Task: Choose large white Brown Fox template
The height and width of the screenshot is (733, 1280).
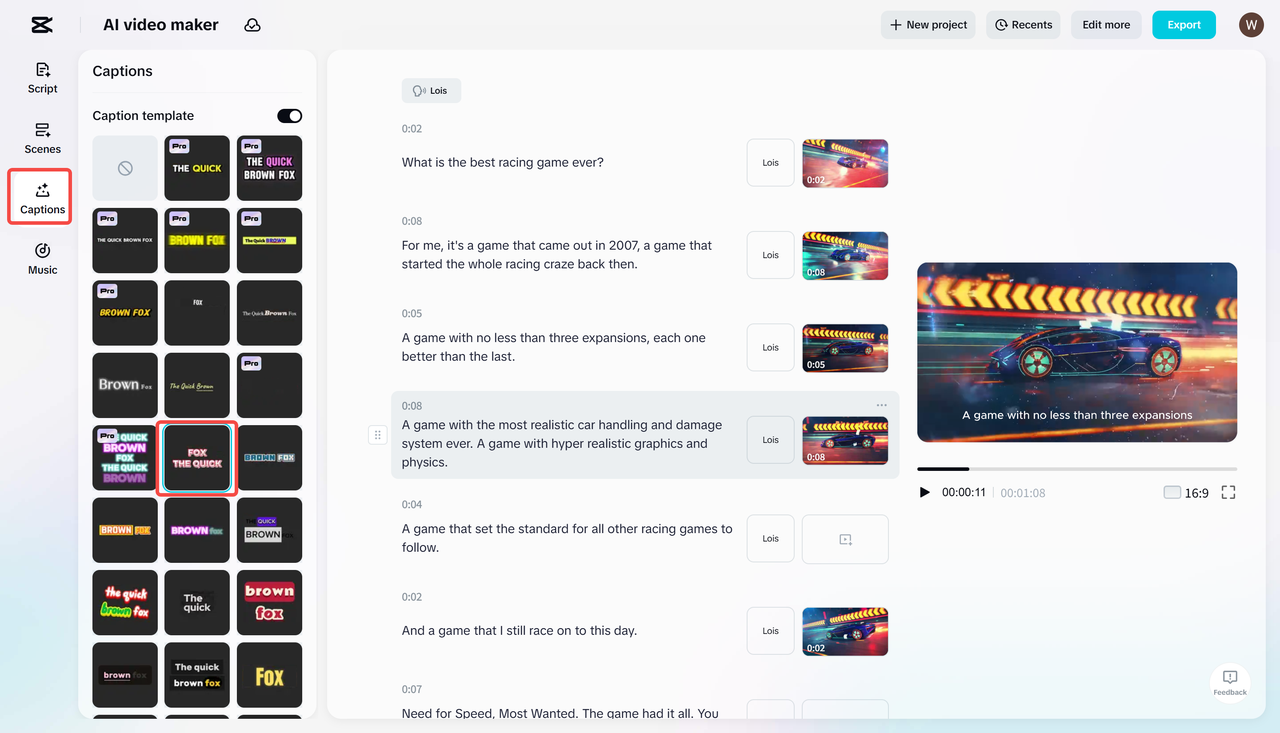Action: (x=125, y=385)
